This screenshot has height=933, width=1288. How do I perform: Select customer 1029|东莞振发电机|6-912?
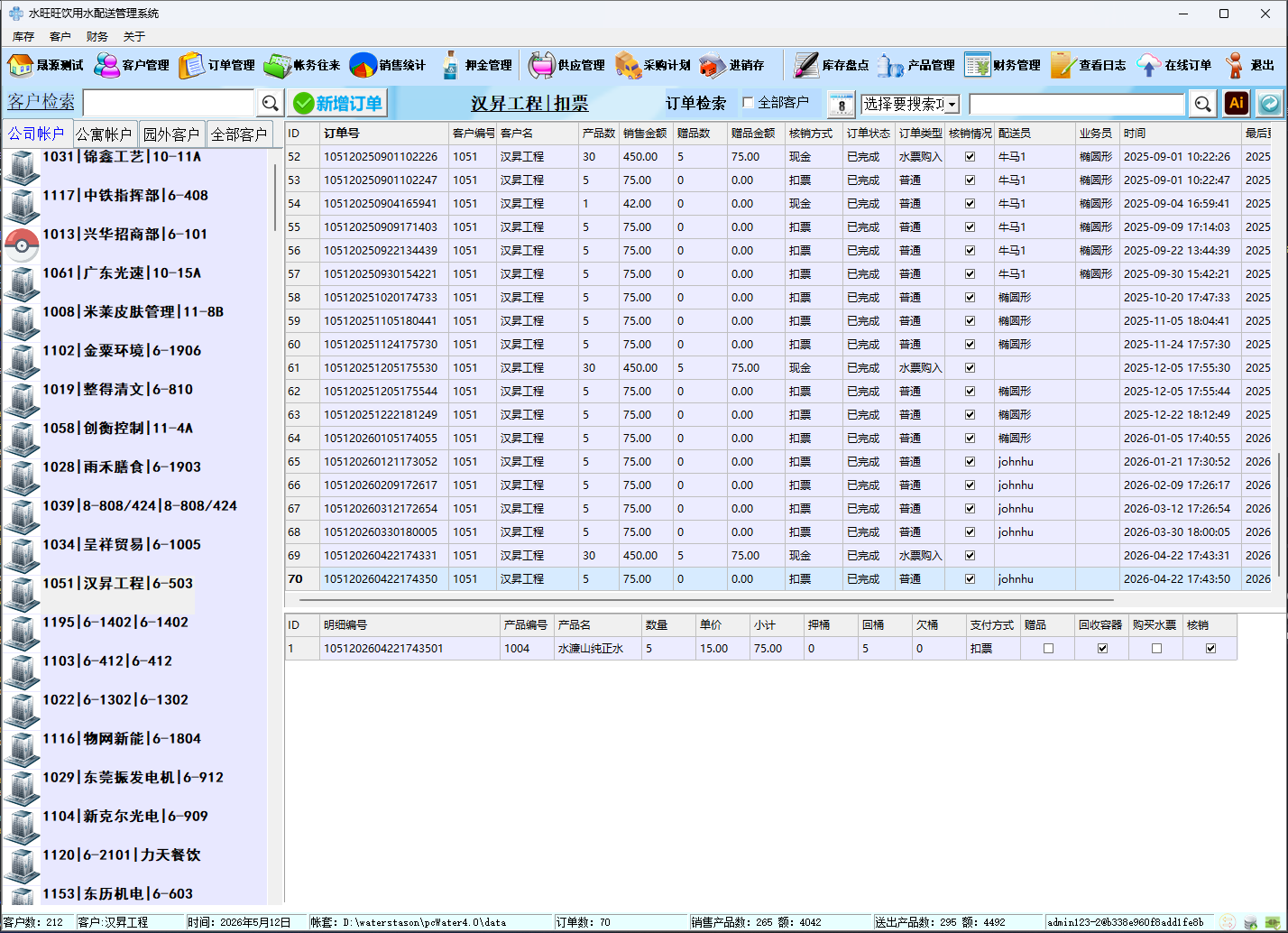133,777
